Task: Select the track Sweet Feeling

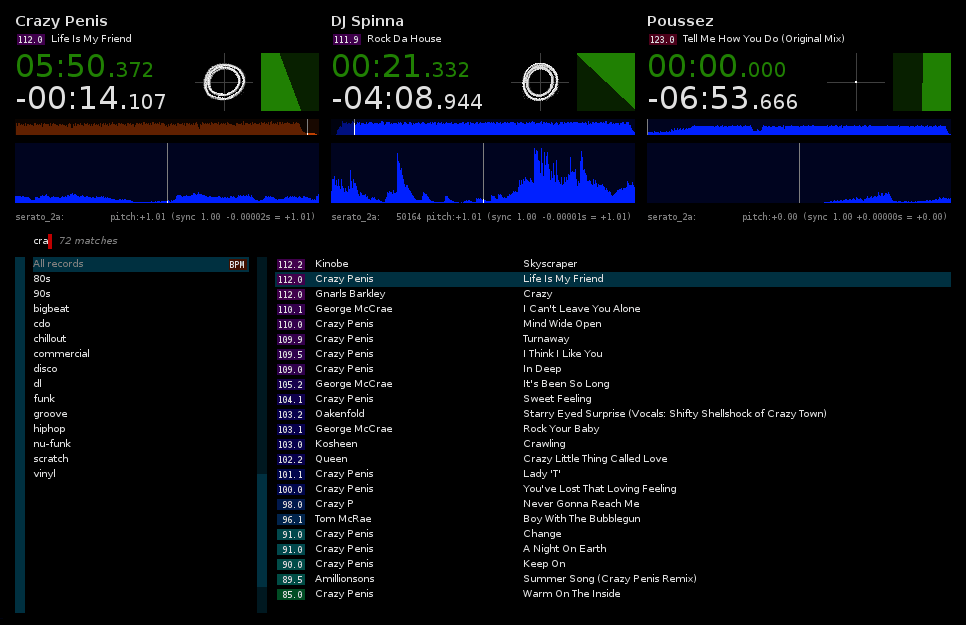Action: (x=613, y=399)
